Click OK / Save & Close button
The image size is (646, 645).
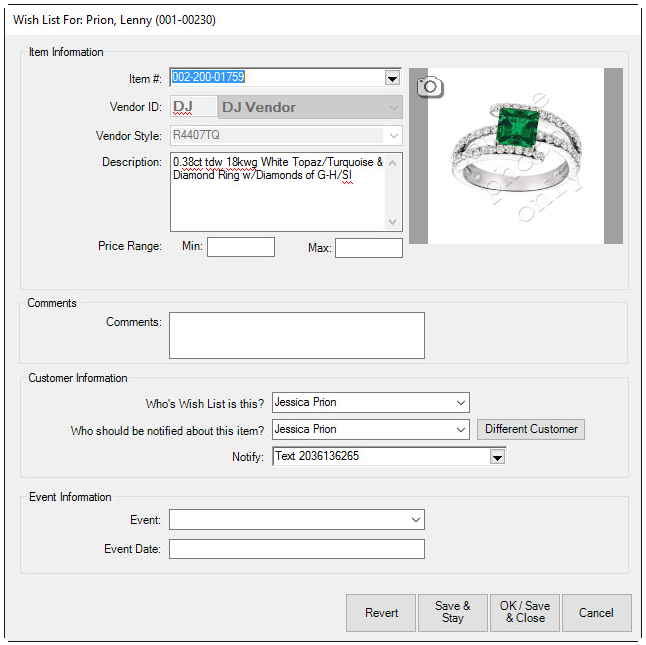click(x=525, y=613)
